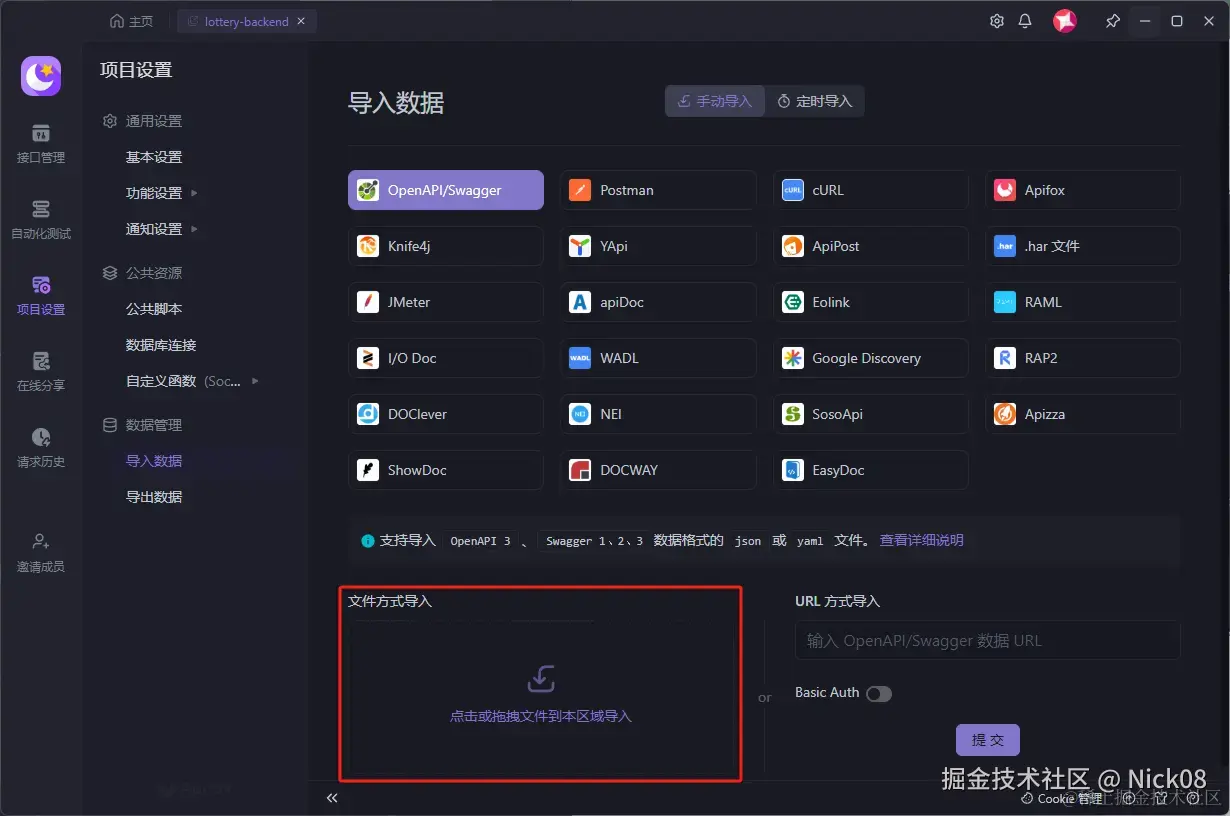
Task: Toggle the Basic Auth switch
Action: (879, 694)
